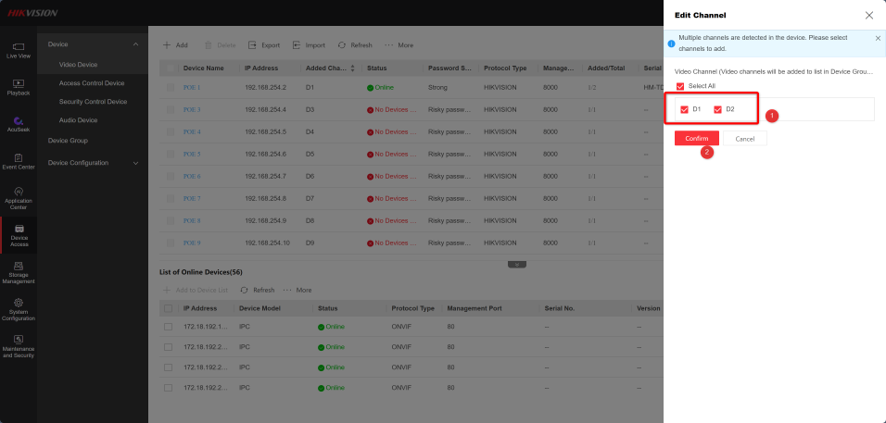Open Live View from the sidebar
886x423 pixels.
pyautogui.click(x=18, y=50)
